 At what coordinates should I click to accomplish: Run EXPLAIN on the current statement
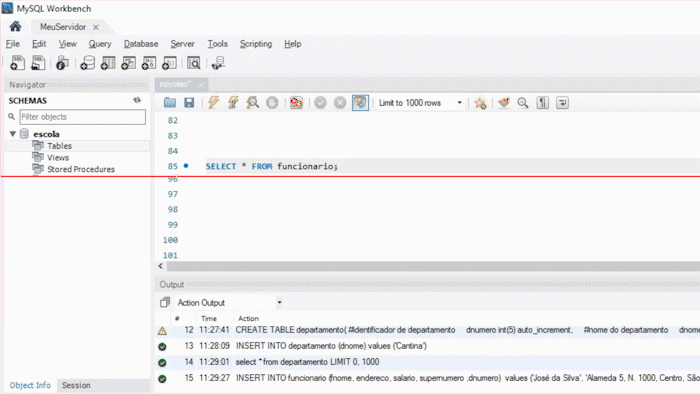(253, 103)
